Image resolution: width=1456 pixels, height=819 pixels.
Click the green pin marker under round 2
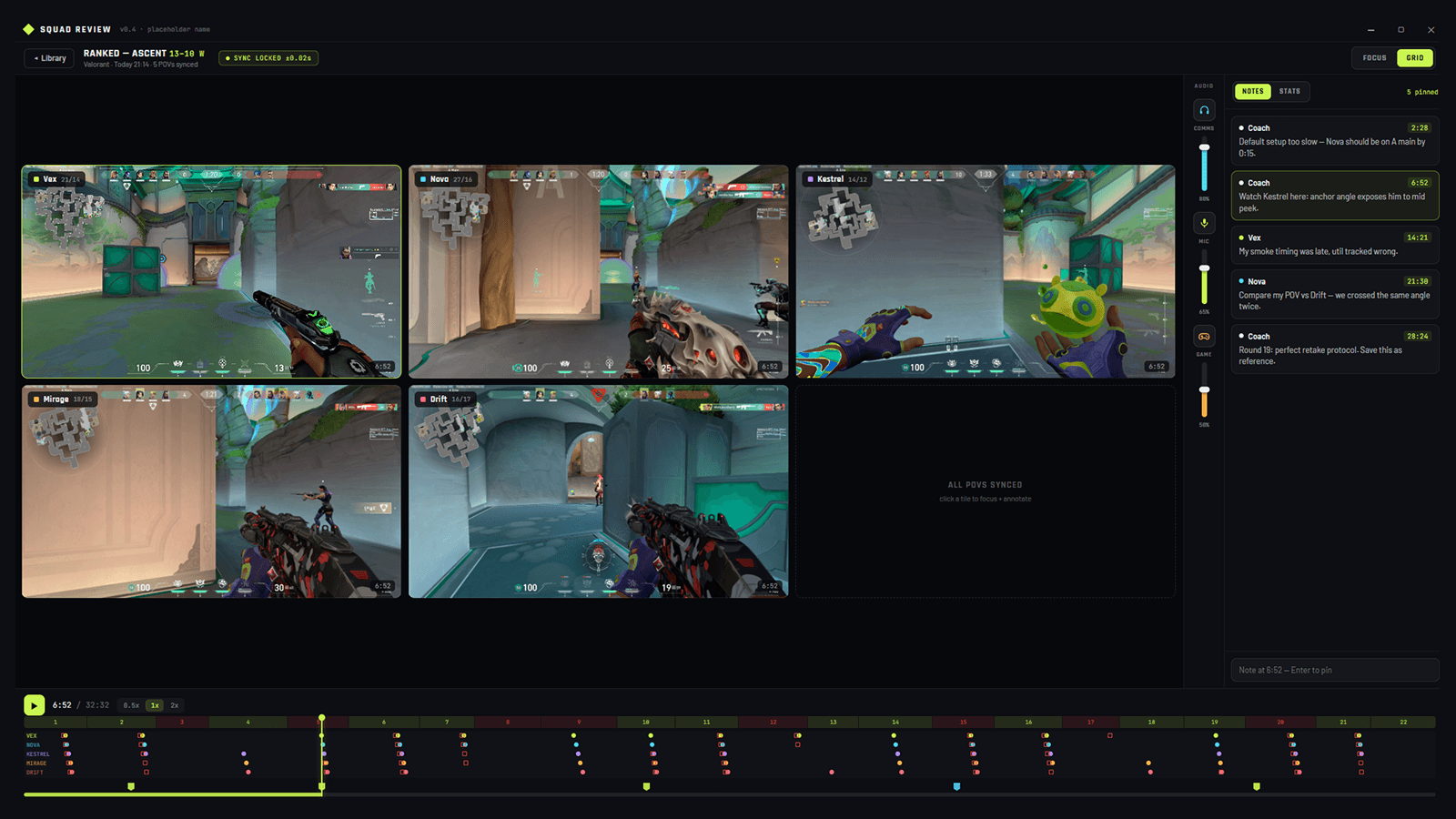tap(131, 786)
